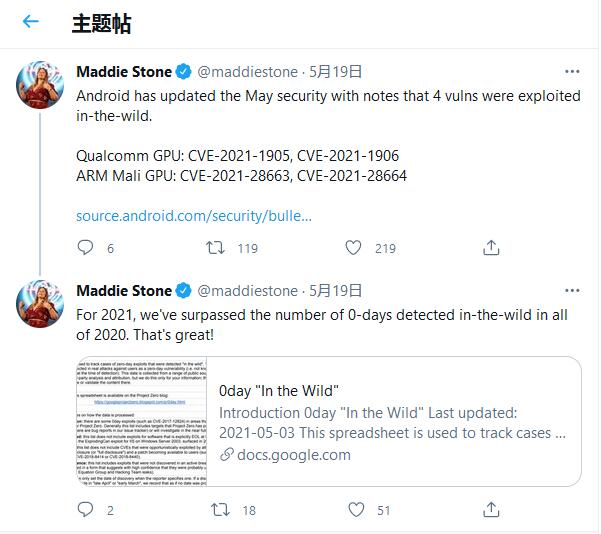Share the first tweet
Screen dimensions: 601x534
click(491, 248)
